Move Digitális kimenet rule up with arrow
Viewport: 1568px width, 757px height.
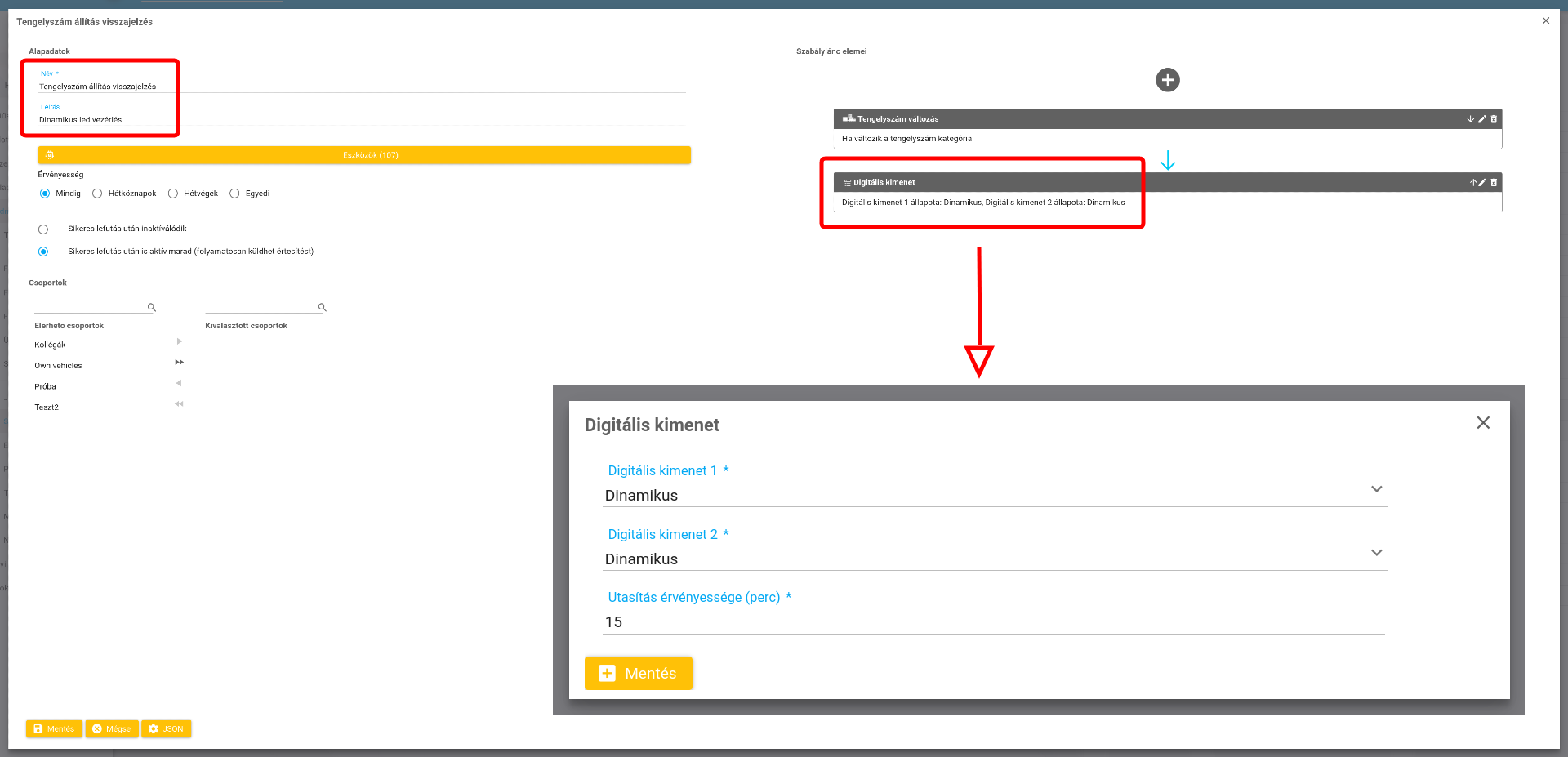(x=1473, y=183)
